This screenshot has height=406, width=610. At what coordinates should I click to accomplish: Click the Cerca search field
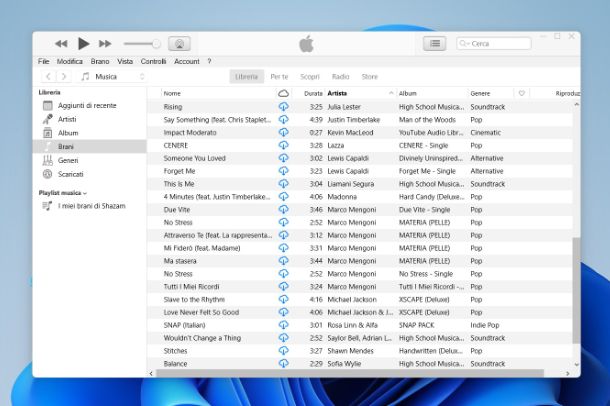pos(494,44)
